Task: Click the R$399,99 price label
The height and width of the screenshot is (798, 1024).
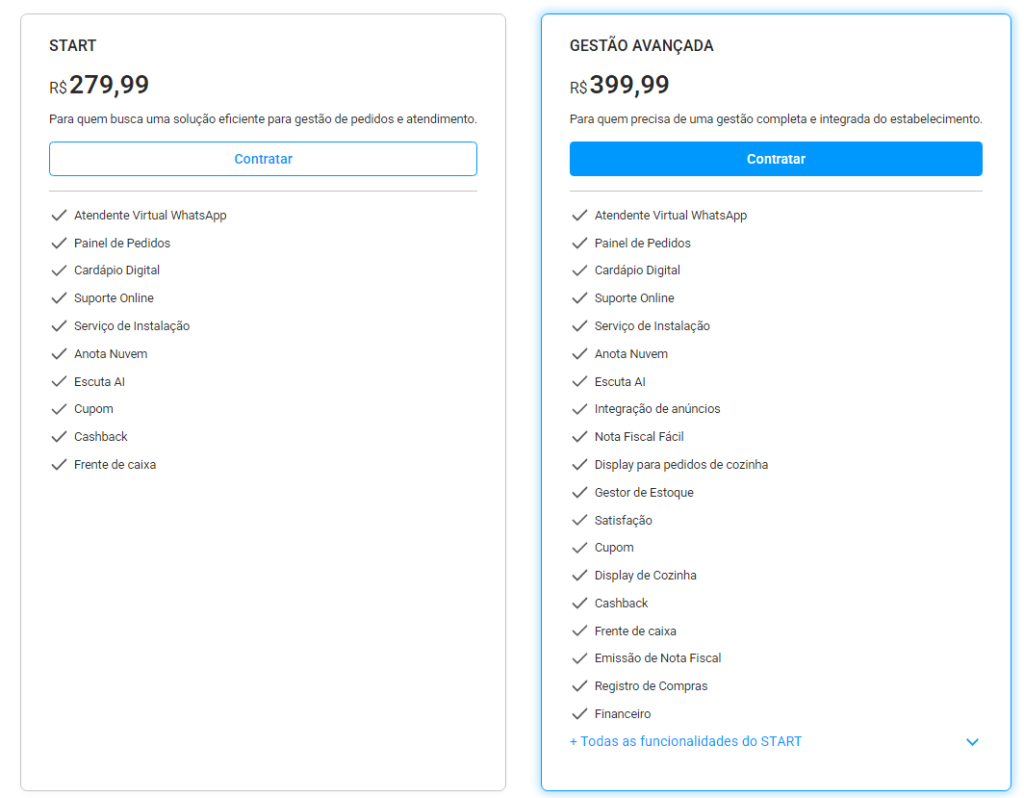Action: (x=620, y=85)
